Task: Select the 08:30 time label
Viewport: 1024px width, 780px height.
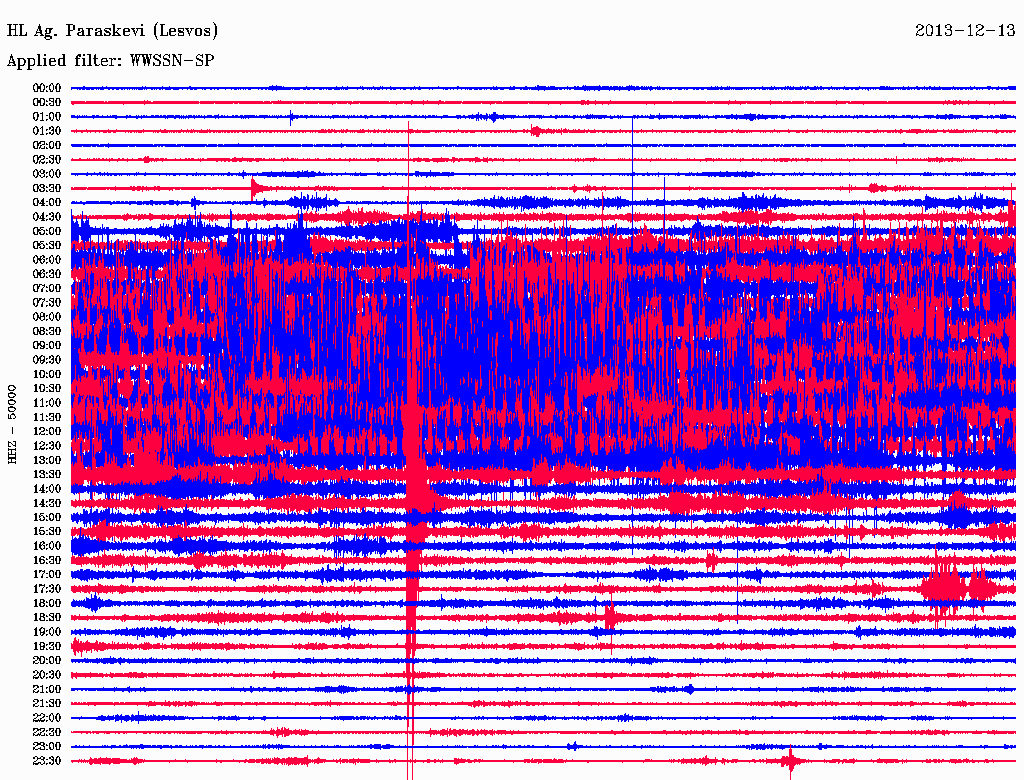Action: point(47,332)
